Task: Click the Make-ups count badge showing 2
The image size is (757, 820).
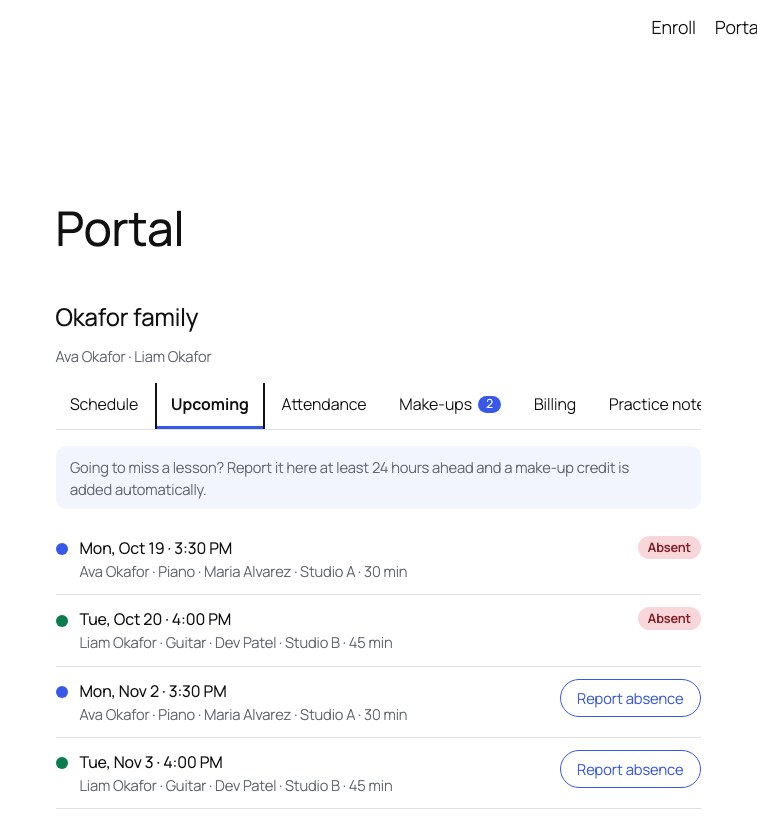Action: [489, 404]
